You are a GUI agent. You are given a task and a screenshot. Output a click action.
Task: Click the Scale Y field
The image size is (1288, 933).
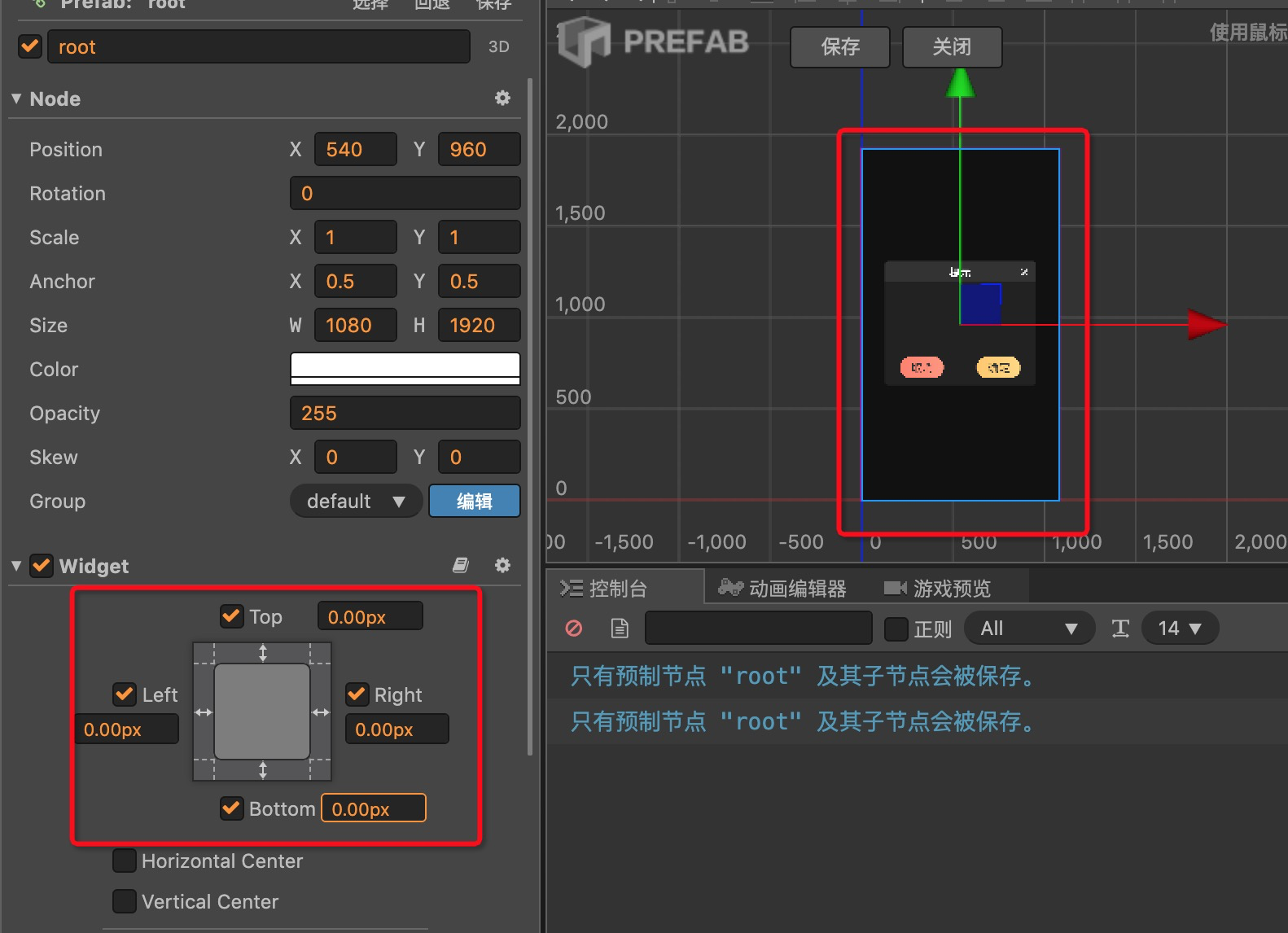click(x=480, y=237)
